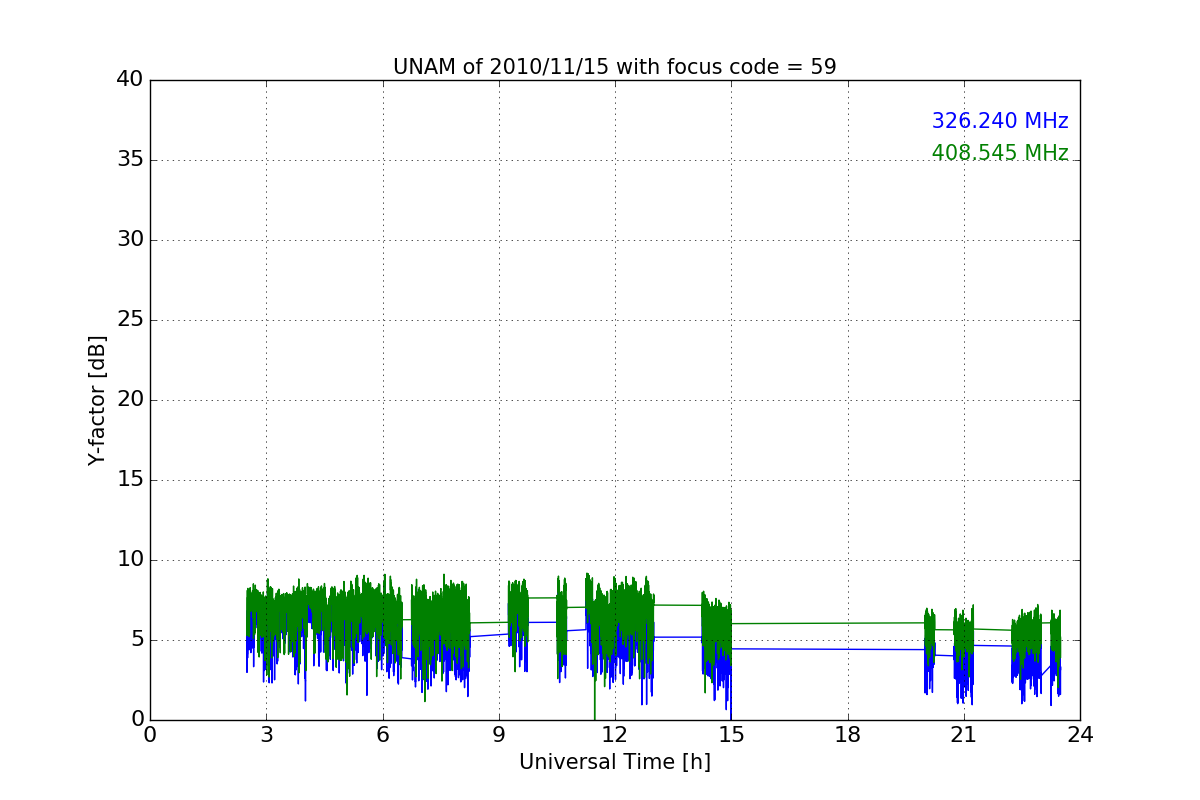
Task: Click x-axis tick label '3'
Action: click(266, 735)
